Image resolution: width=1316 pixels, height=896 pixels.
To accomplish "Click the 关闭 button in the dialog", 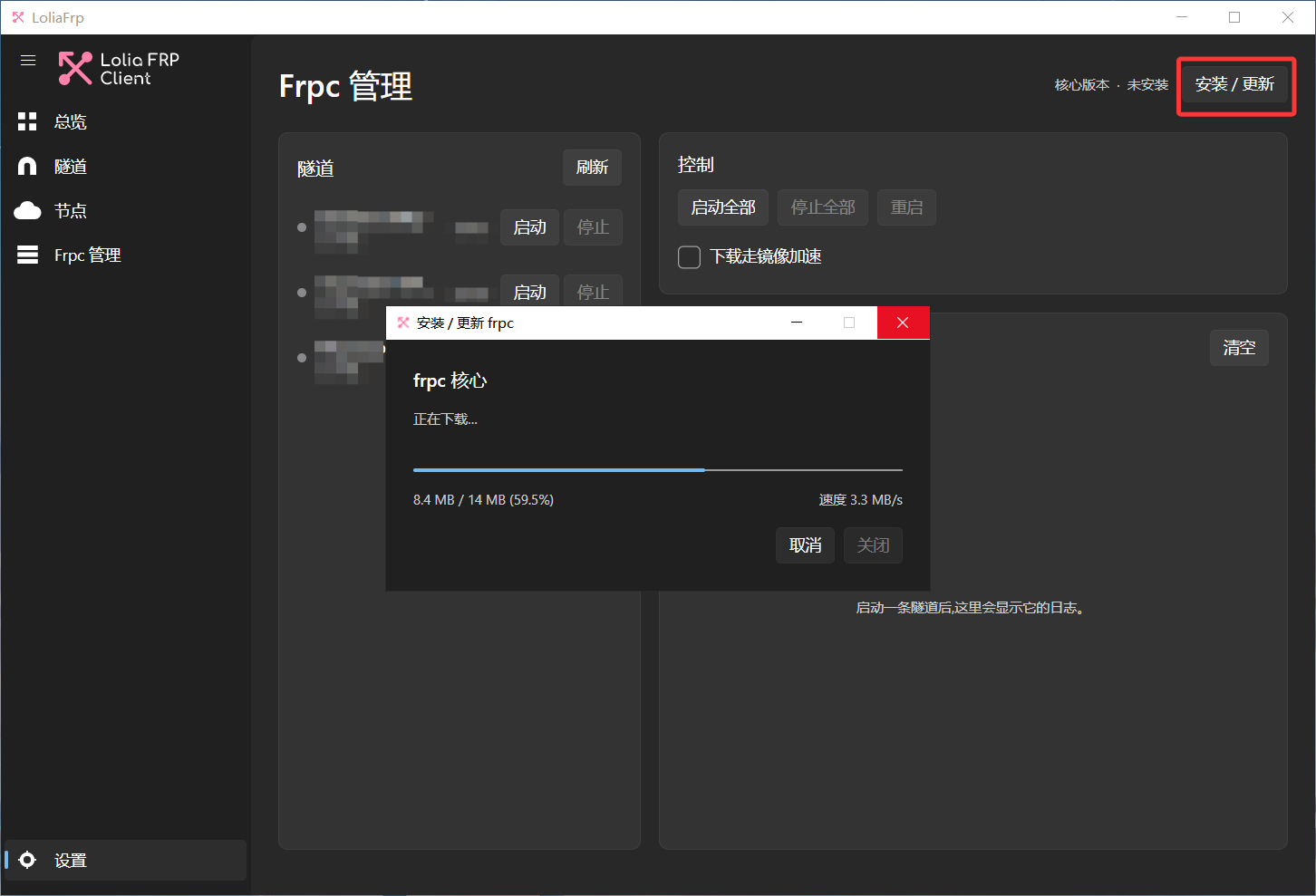I will tap(873, 545).
